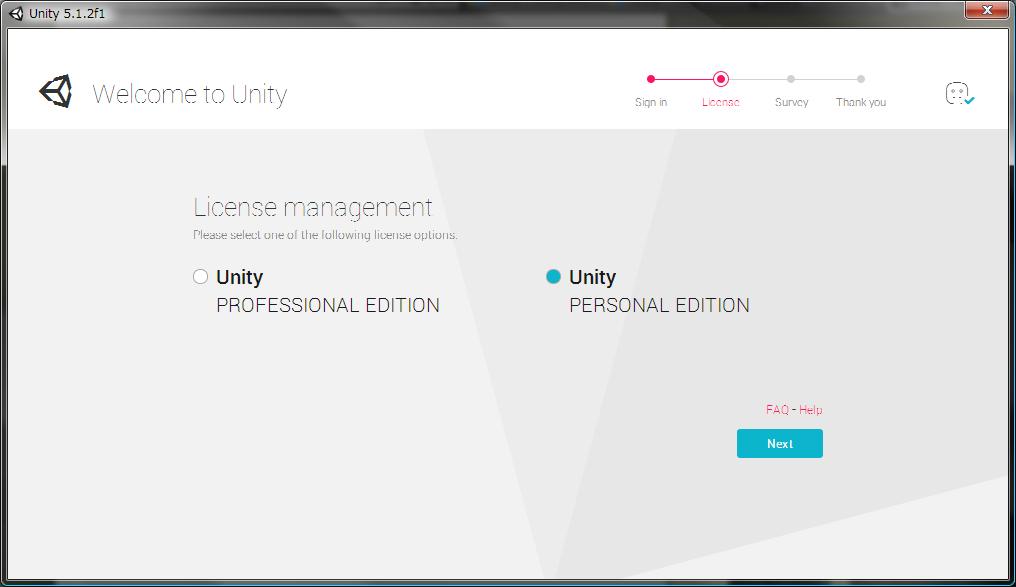Click the License management heading

[x=312, y=208]
